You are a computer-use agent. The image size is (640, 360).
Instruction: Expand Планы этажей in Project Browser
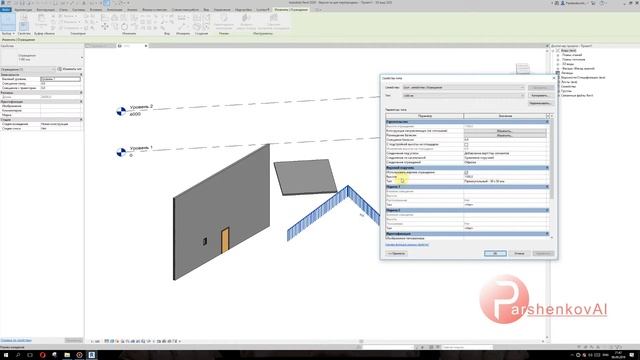coord(558,55)
